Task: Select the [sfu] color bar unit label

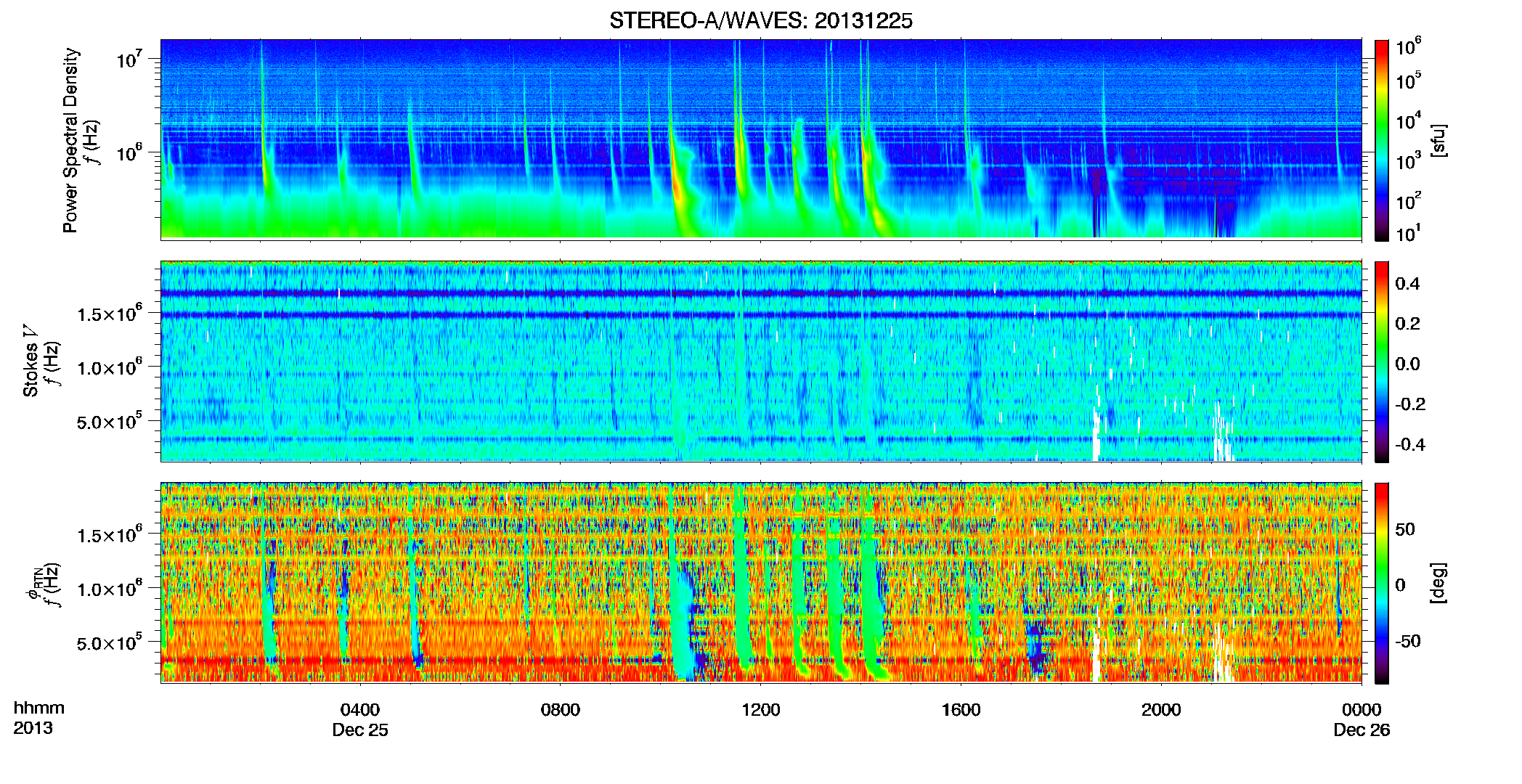Action: click(x=1438, y=140)
